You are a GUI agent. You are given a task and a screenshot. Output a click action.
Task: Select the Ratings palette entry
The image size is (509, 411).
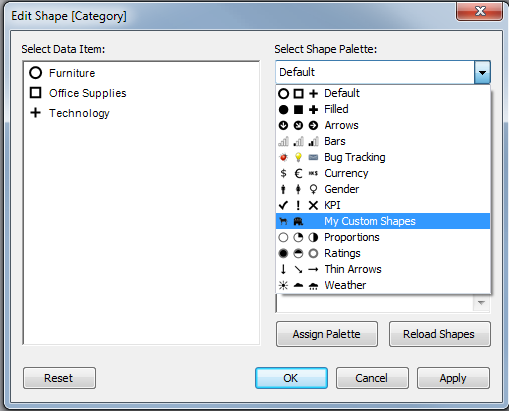point(383,253)
